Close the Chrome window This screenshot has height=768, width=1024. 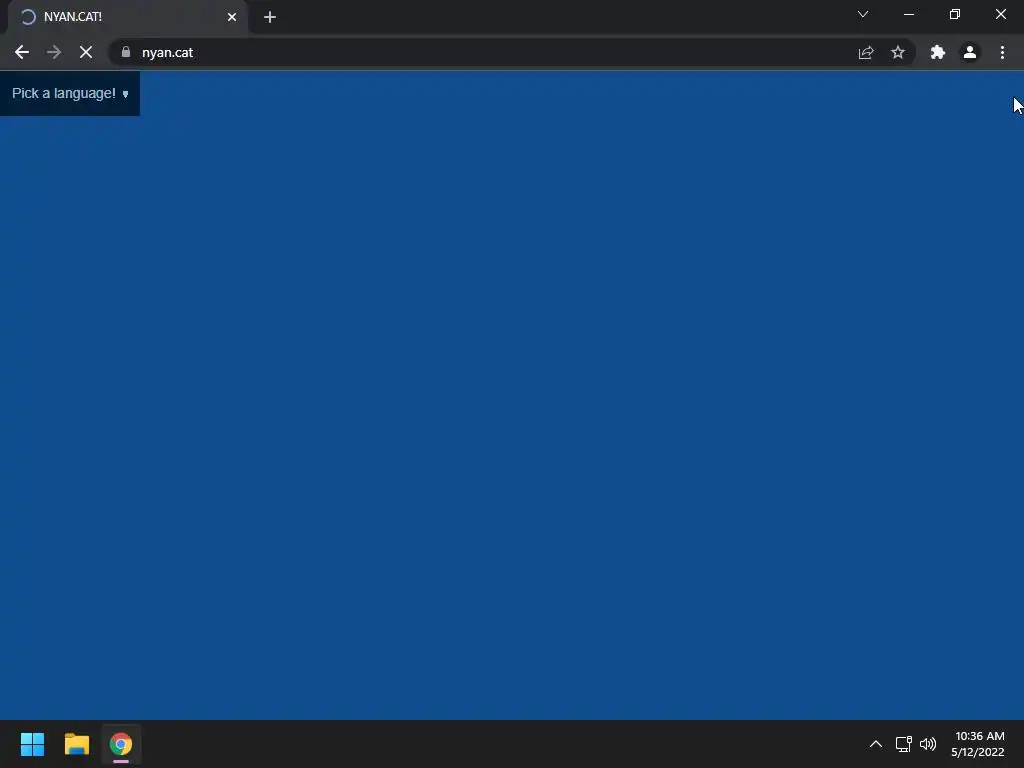click(x=1000, y=14)
